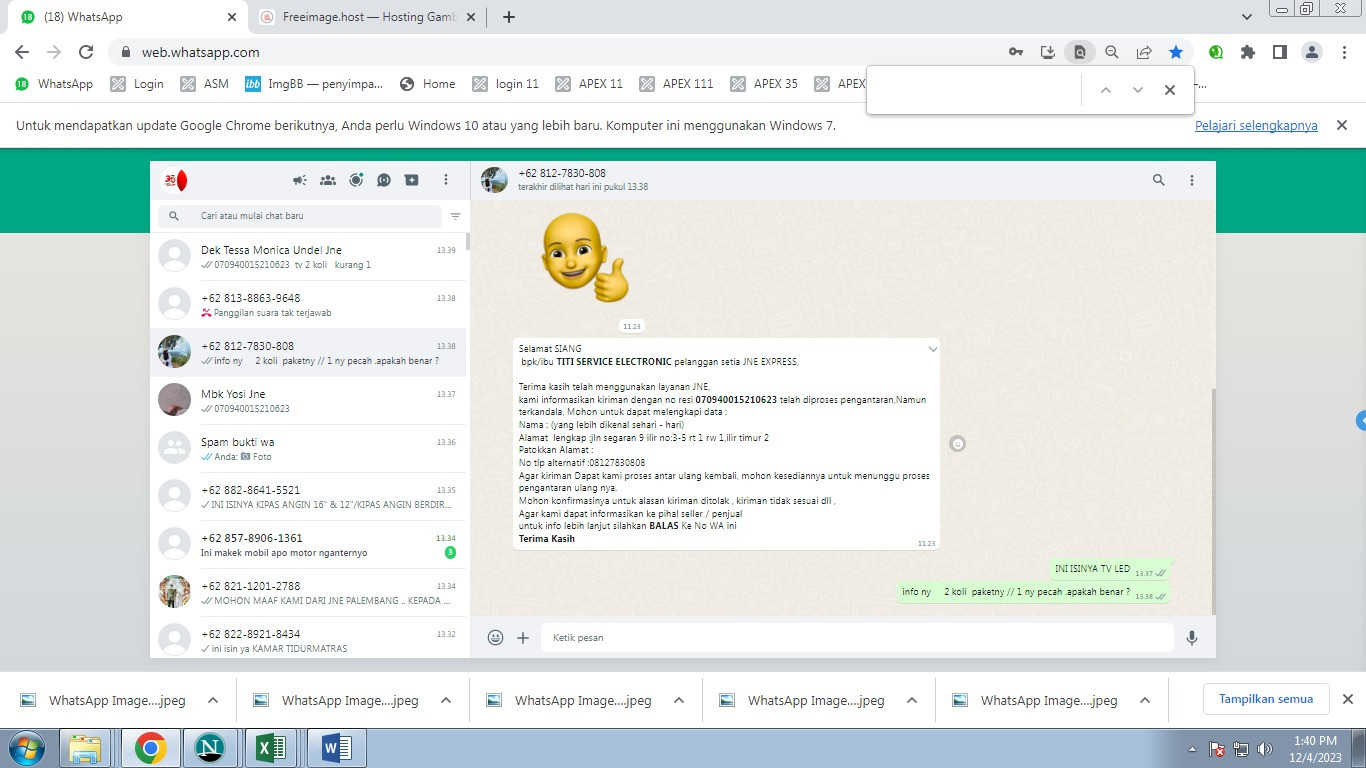This screenshot has height=768, width=1366.
Task: Open the ImgBB bookmark
Action: 314,84
